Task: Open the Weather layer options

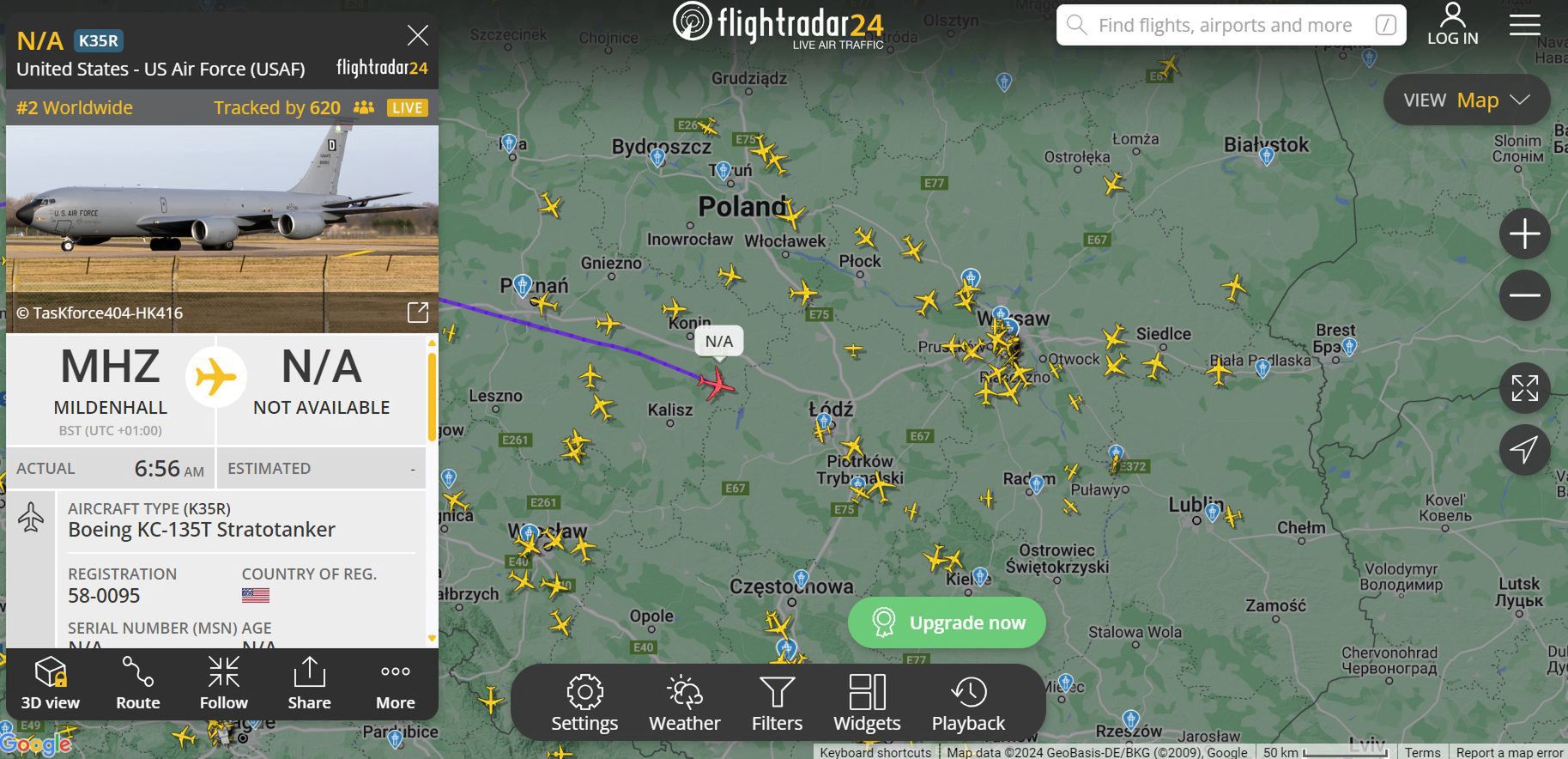Action: click(x=685, y=703)
